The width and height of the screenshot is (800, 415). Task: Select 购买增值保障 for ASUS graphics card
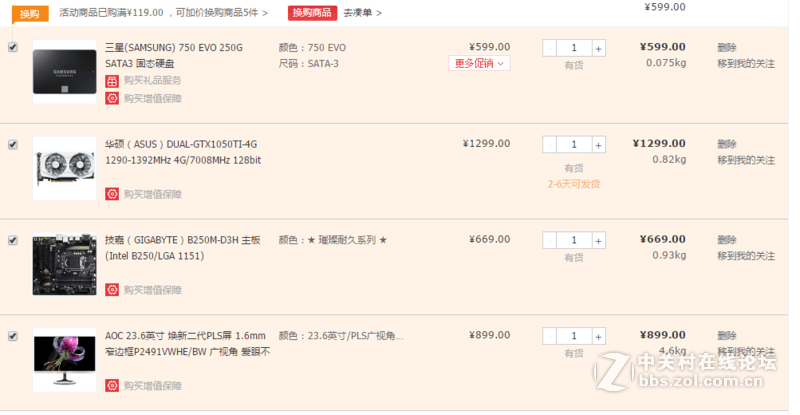(x=153, y=194)
